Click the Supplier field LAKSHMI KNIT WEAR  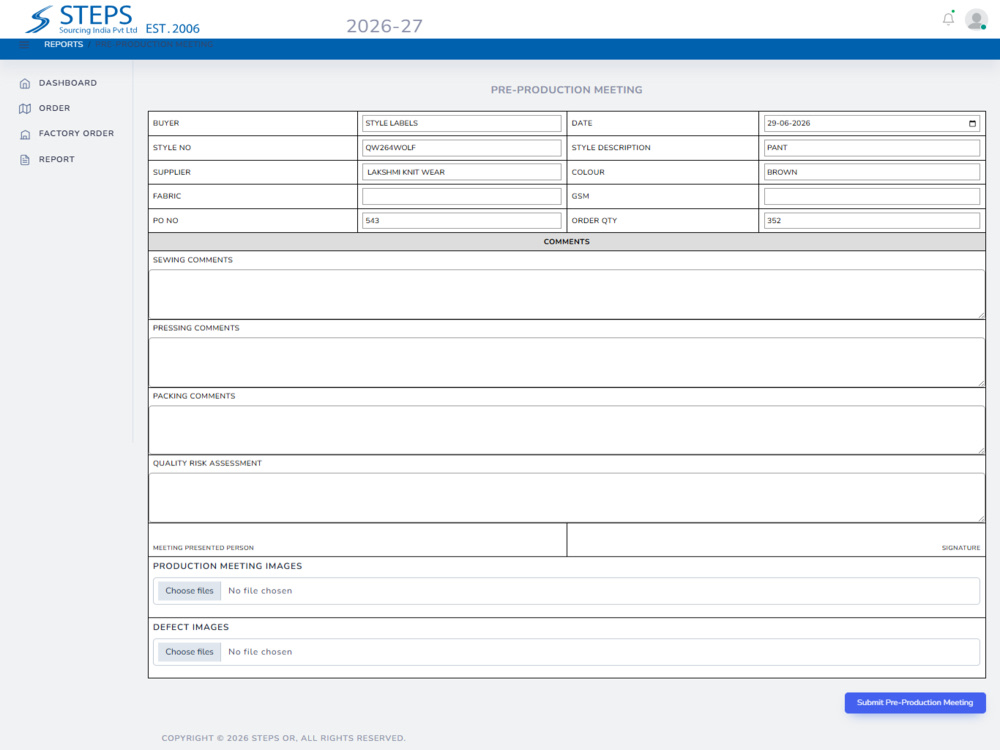(x=462, y=172)
